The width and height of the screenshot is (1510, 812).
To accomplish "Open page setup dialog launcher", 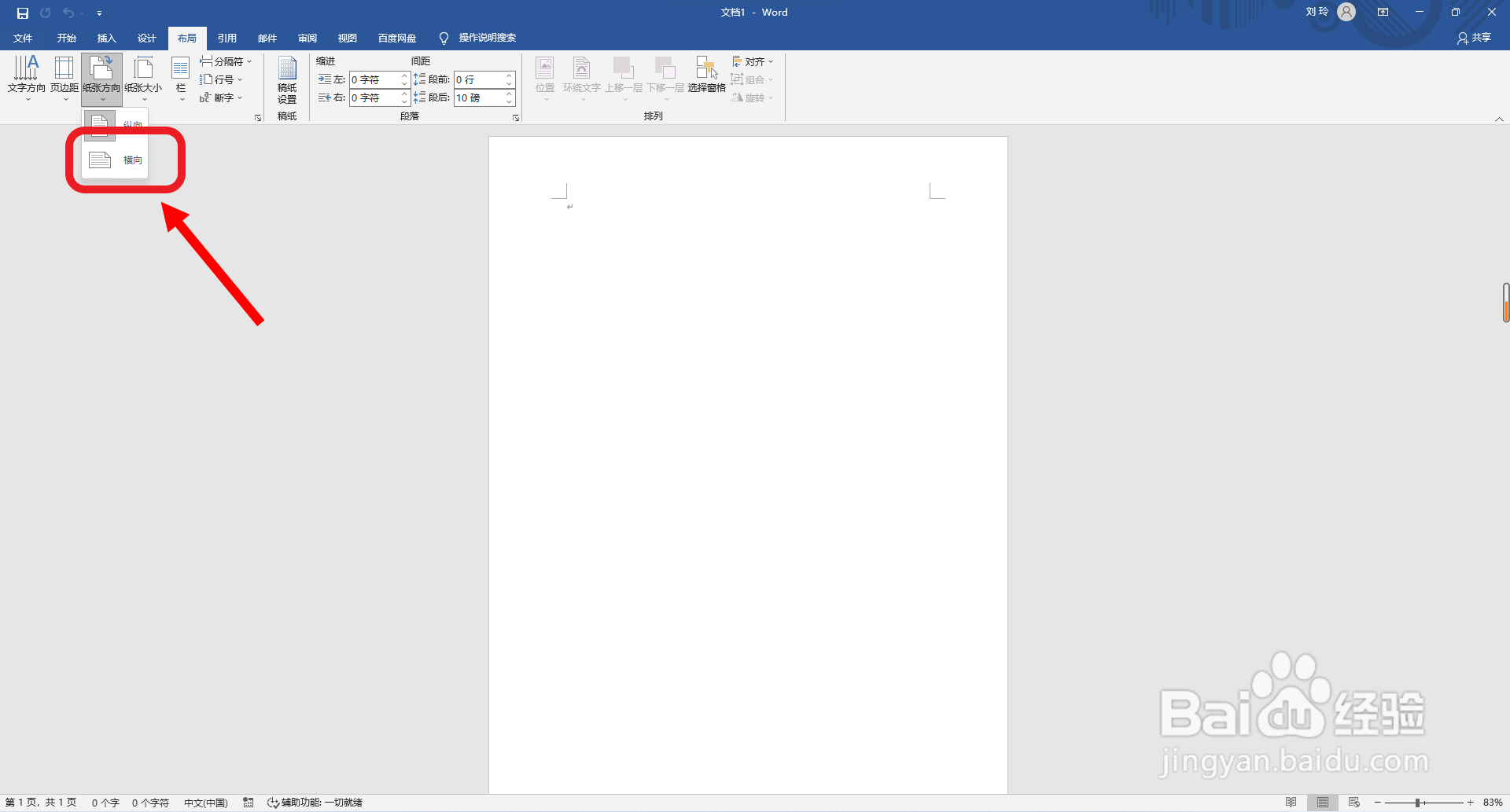I will pyautogui.click(x=258, y=118).
